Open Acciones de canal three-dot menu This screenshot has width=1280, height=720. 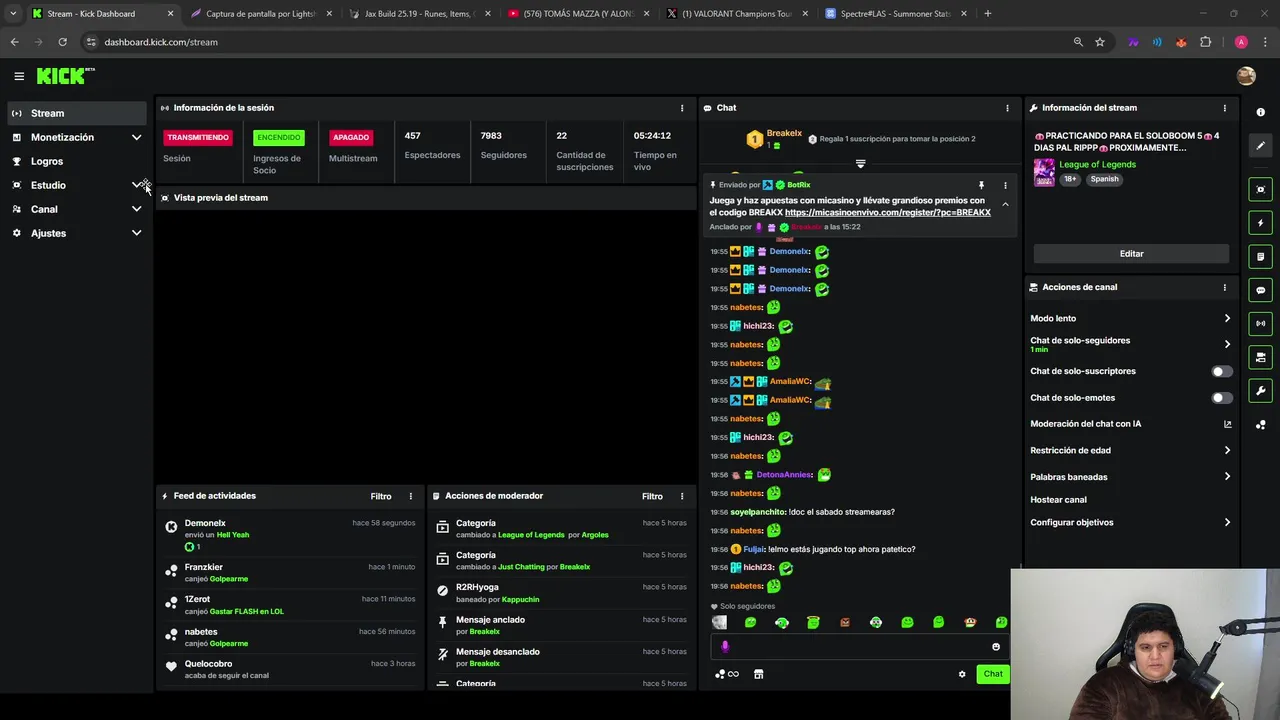click(x=1224, y=287)
